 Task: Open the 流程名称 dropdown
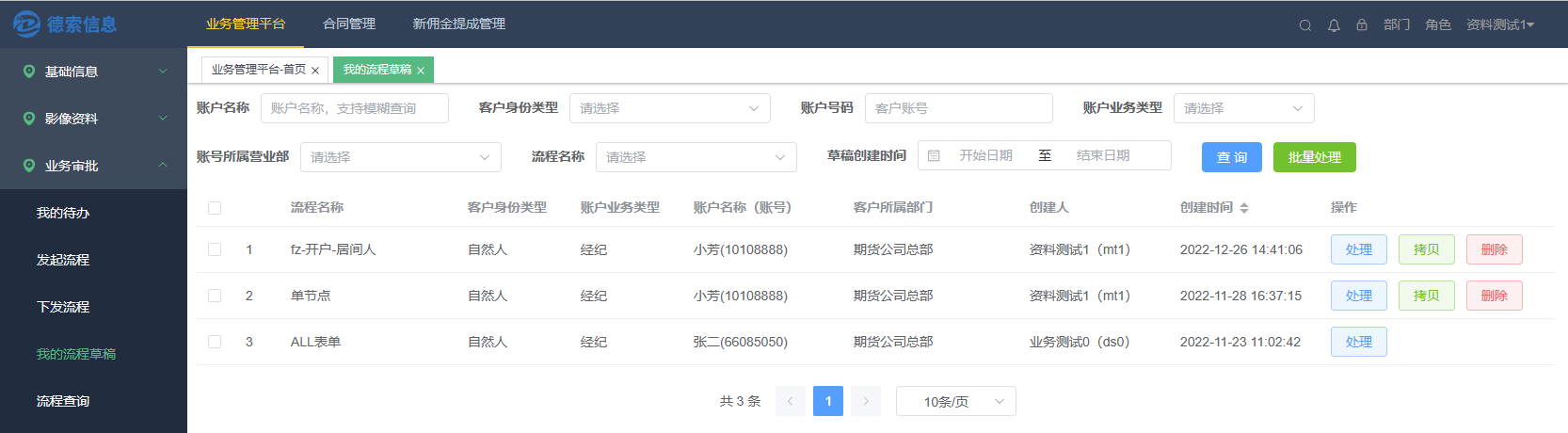696,157
